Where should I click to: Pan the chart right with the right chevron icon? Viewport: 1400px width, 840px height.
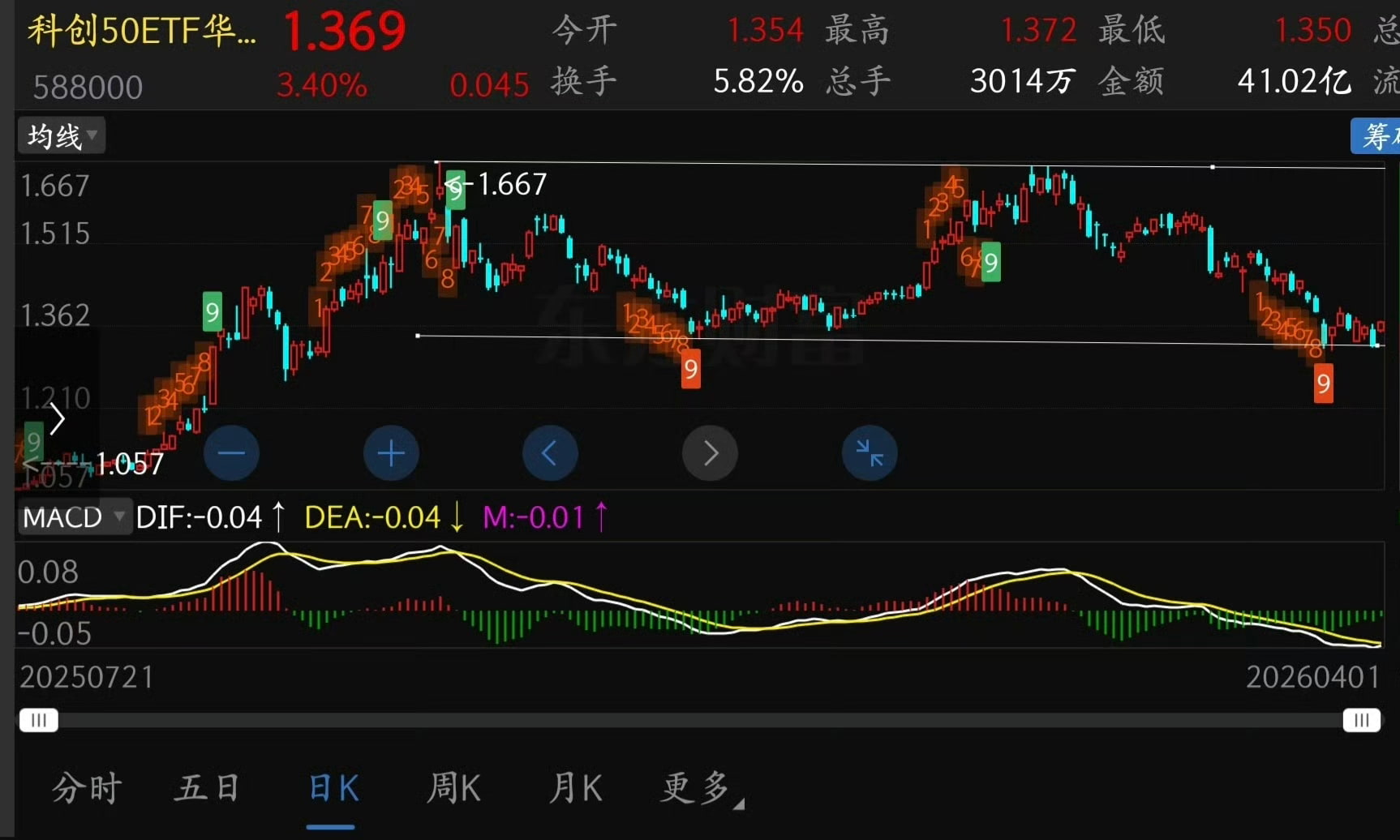tap(710, 452)
